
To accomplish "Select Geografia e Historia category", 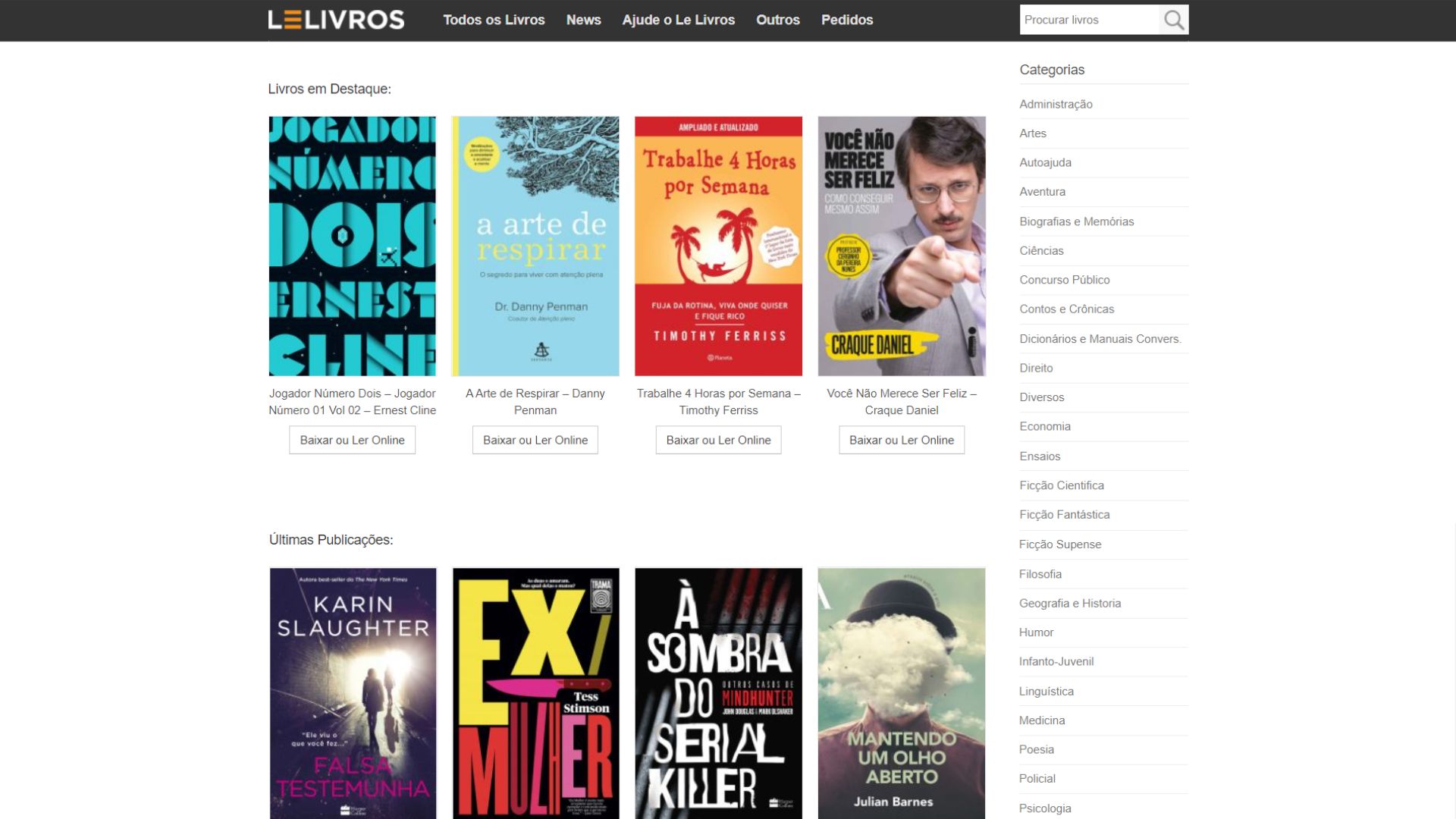I will (x=1070, y=604).
